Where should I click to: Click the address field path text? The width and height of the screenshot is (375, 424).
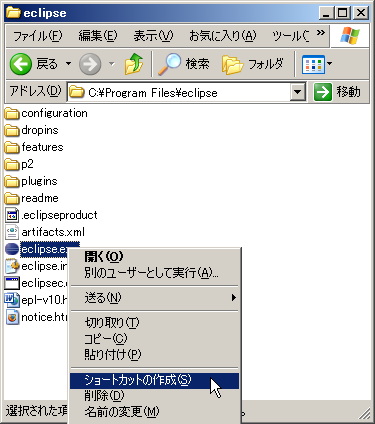153,92
